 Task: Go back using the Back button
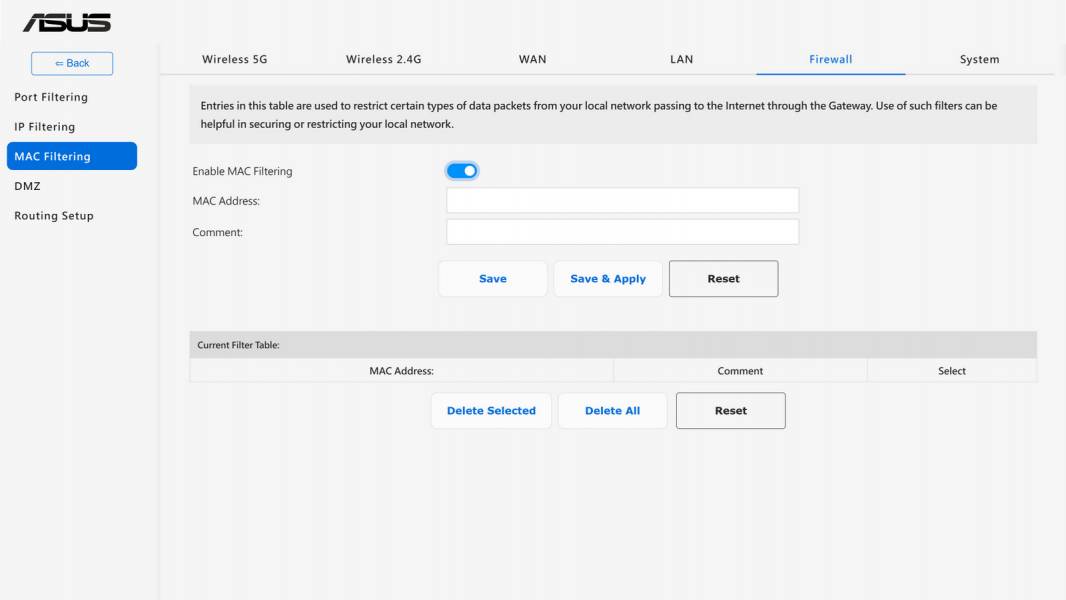(x=72, y=63)
